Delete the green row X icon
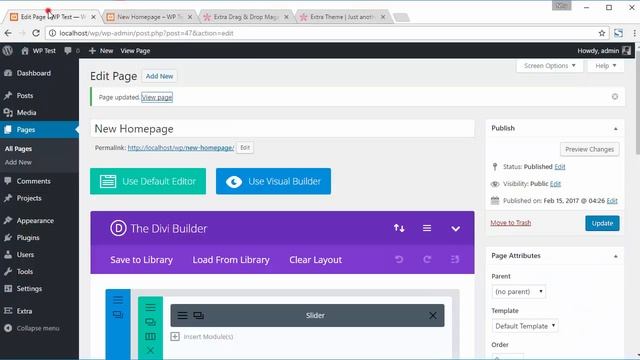Image resolution: width=640 pixels, height=360 pixels. 150,350
